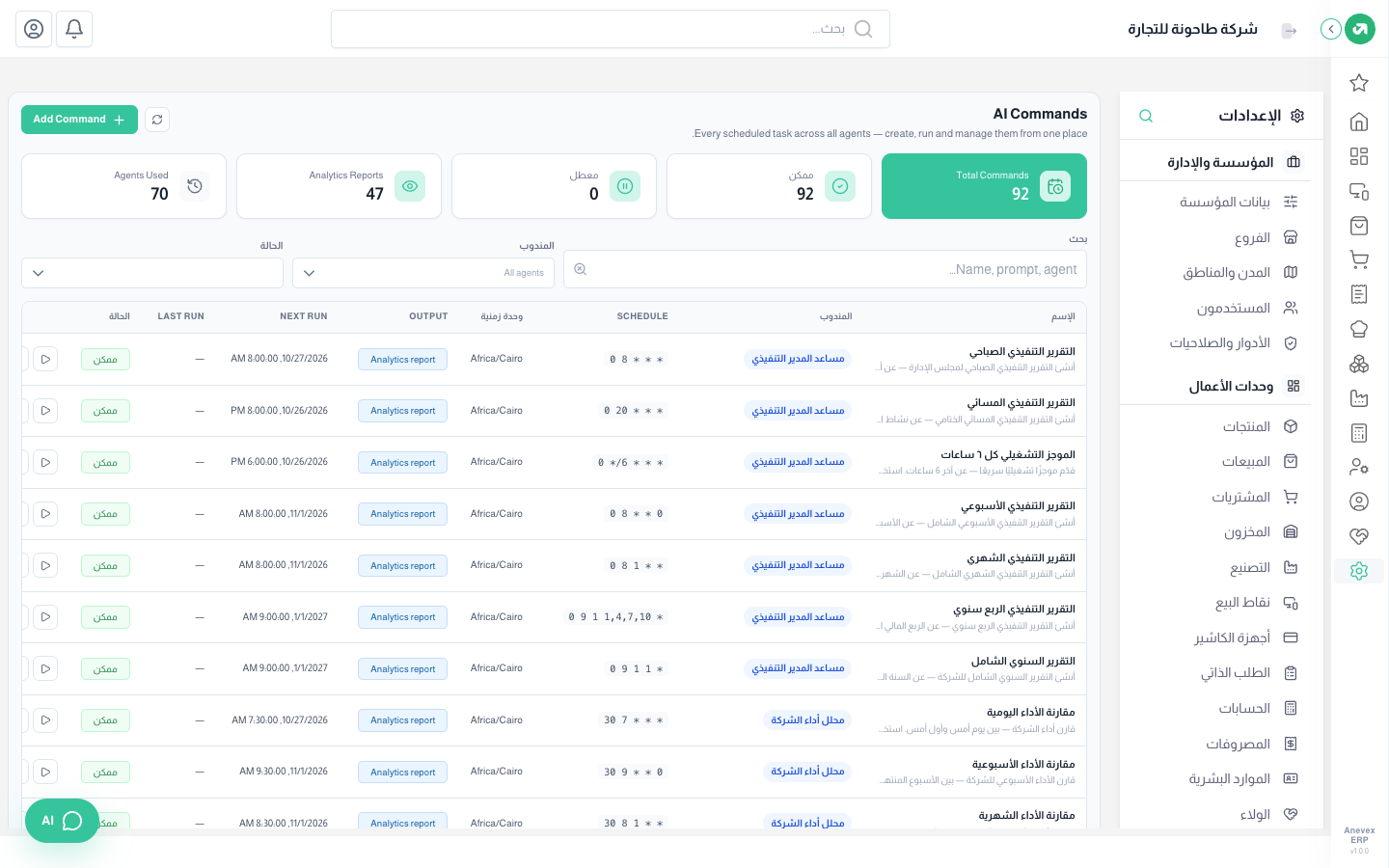
Task: Open the handshake icon in sidebar rail
Action: click(1359, 536)
